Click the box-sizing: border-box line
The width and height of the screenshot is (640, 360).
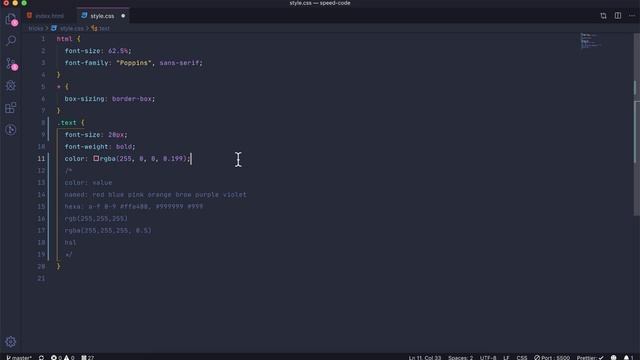[110, 99]
